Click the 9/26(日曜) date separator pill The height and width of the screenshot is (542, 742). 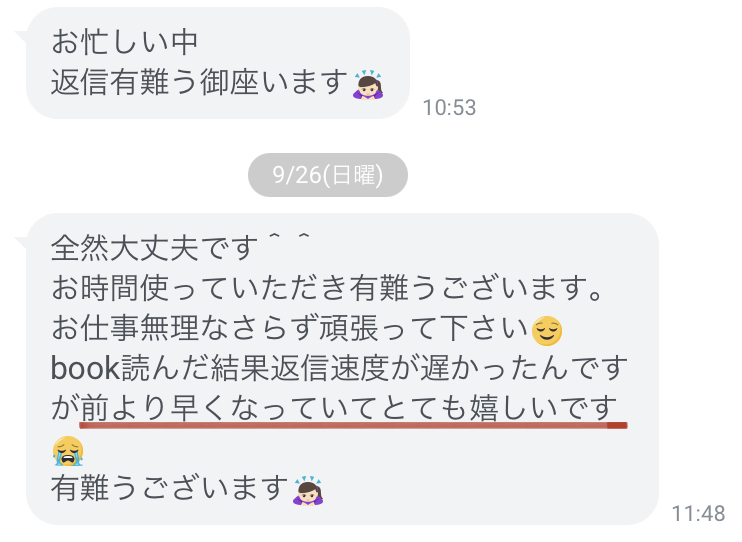click(x=327, y=175)
